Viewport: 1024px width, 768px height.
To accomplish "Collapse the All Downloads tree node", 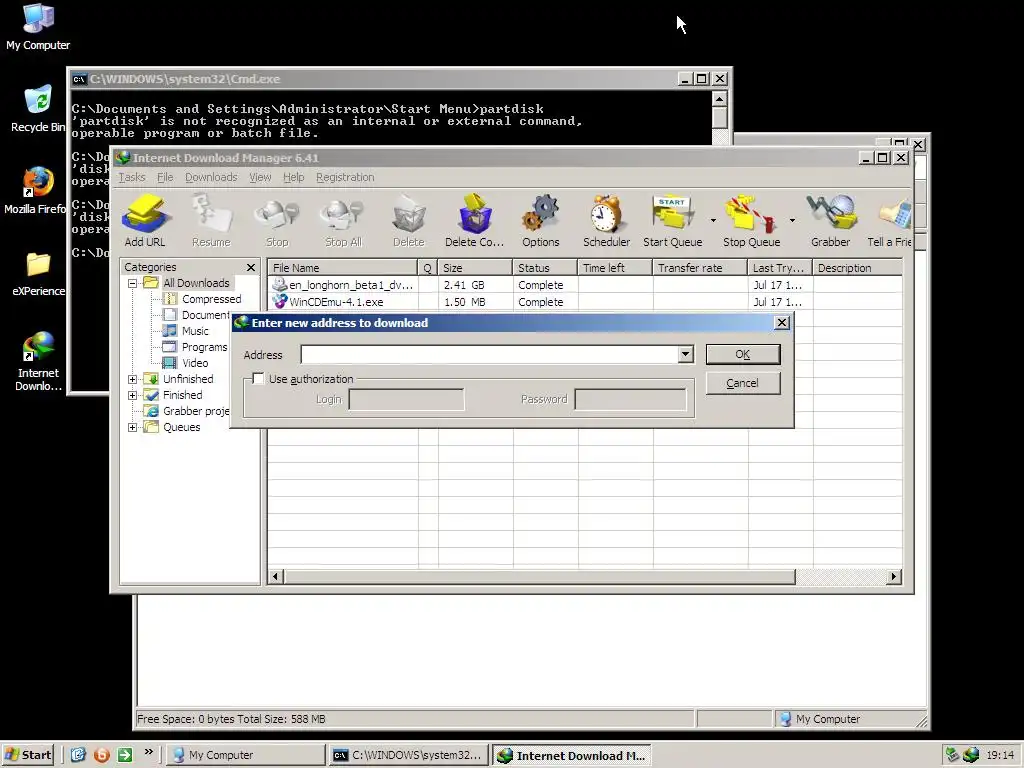I will click(133, 283).
